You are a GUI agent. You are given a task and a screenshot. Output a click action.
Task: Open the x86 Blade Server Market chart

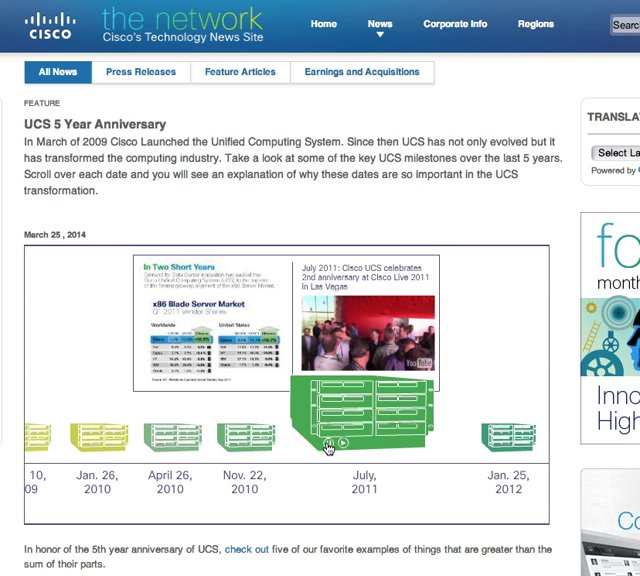215,341
